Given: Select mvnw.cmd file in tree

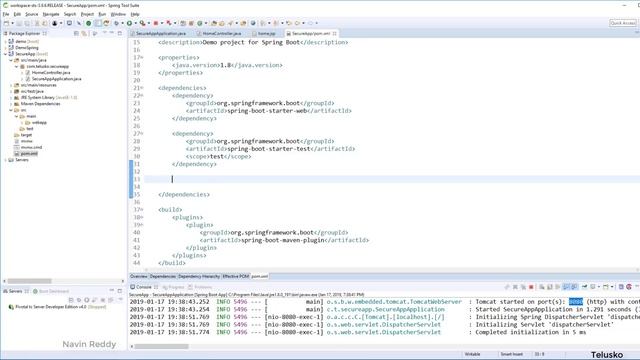Looking at the screenshot, I should pyautogui.click(x=31, y=147).
